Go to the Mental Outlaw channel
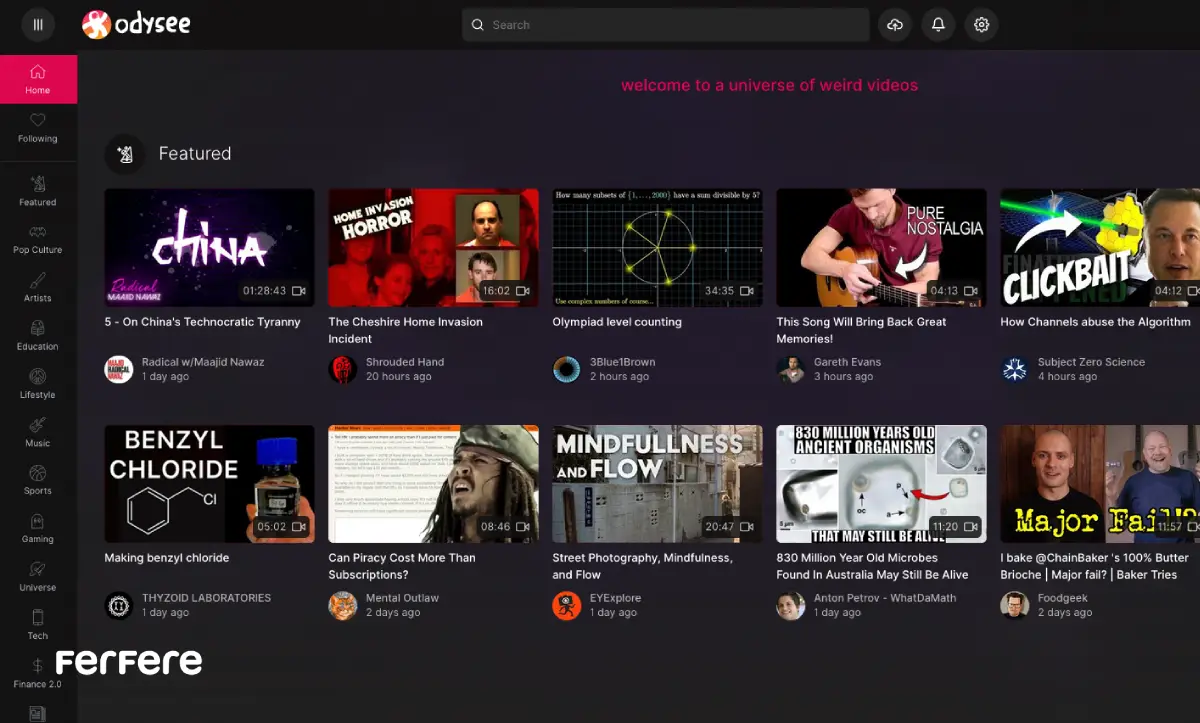Screen dimensions: 1200x723 pyautogui.click(x=402, y=598)
